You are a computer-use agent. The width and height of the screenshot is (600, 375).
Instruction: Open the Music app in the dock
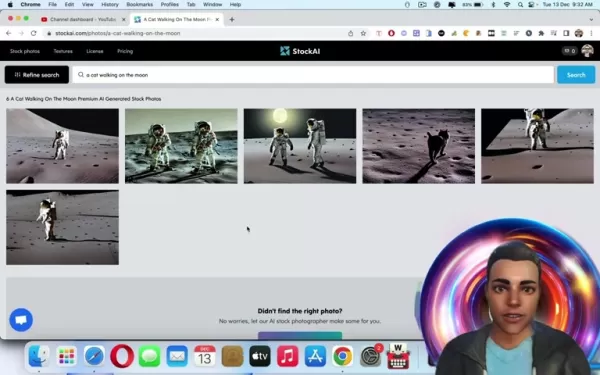(287, 356)
